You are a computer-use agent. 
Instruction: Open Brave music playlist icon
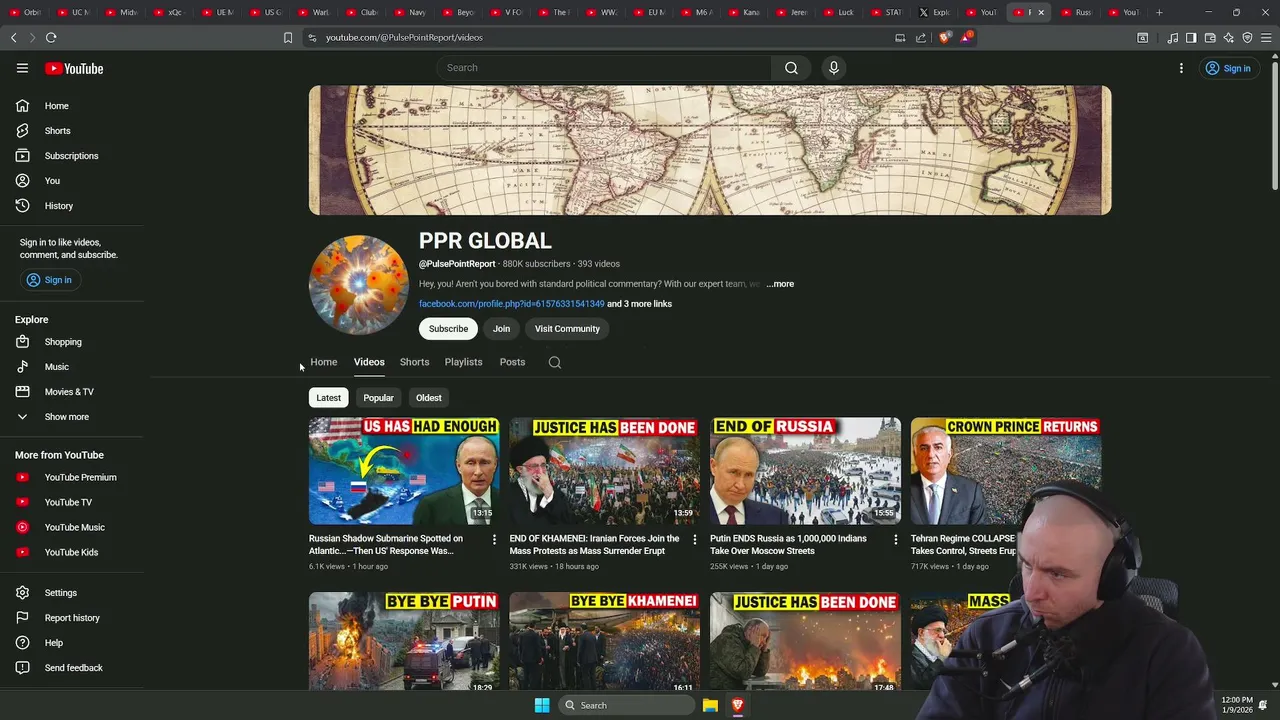click(1172, 38)
